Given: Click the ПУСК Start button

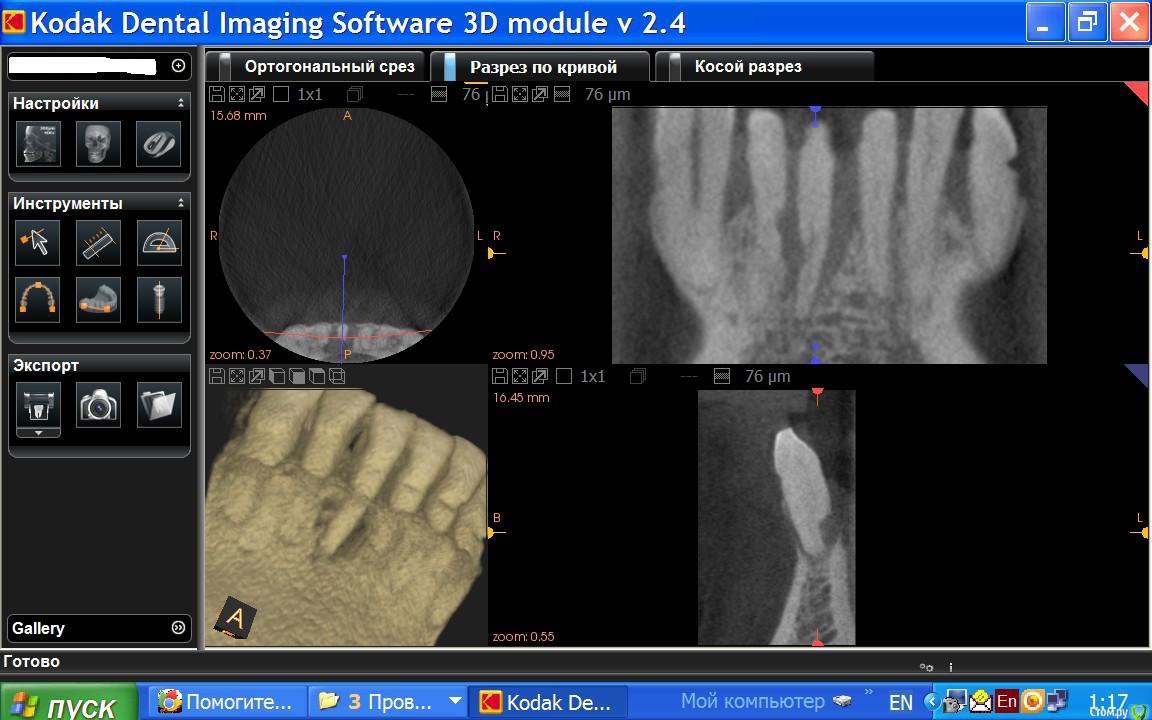Looking at the screenshot, I should click(x=70, y=704).
